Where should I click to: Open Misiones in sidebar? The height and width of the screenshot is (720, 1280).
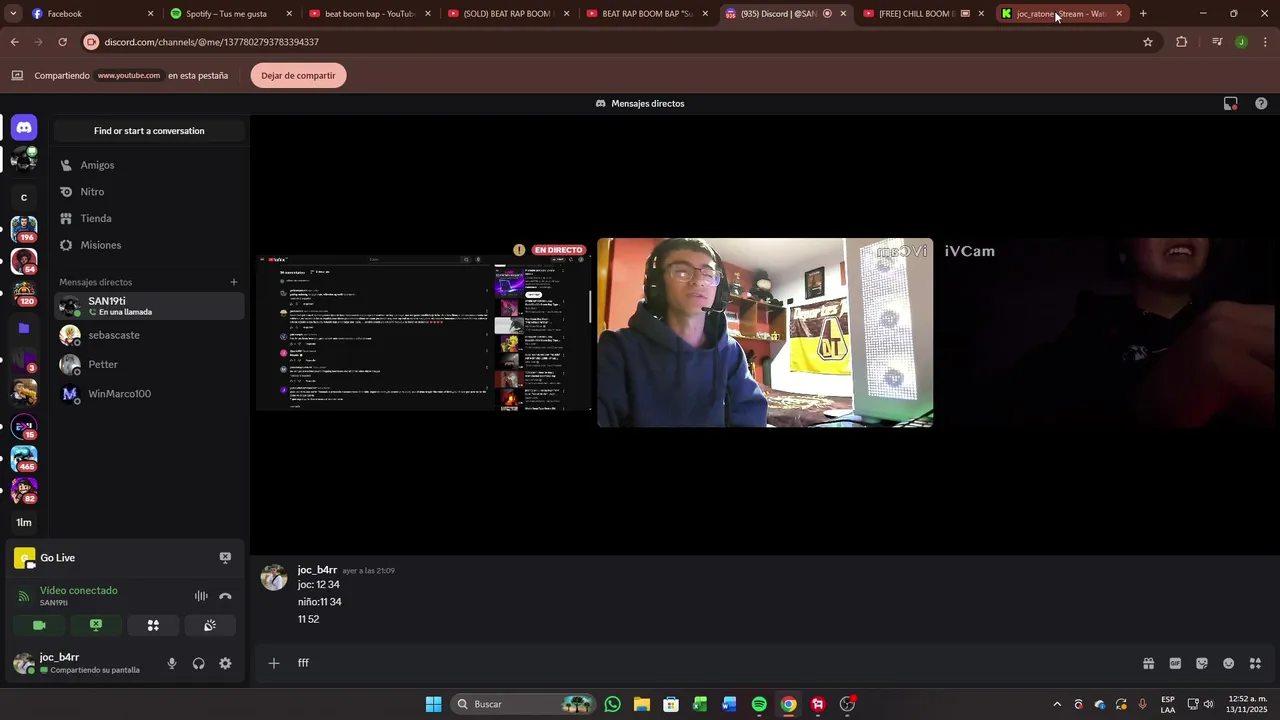[x=149, y=245]
